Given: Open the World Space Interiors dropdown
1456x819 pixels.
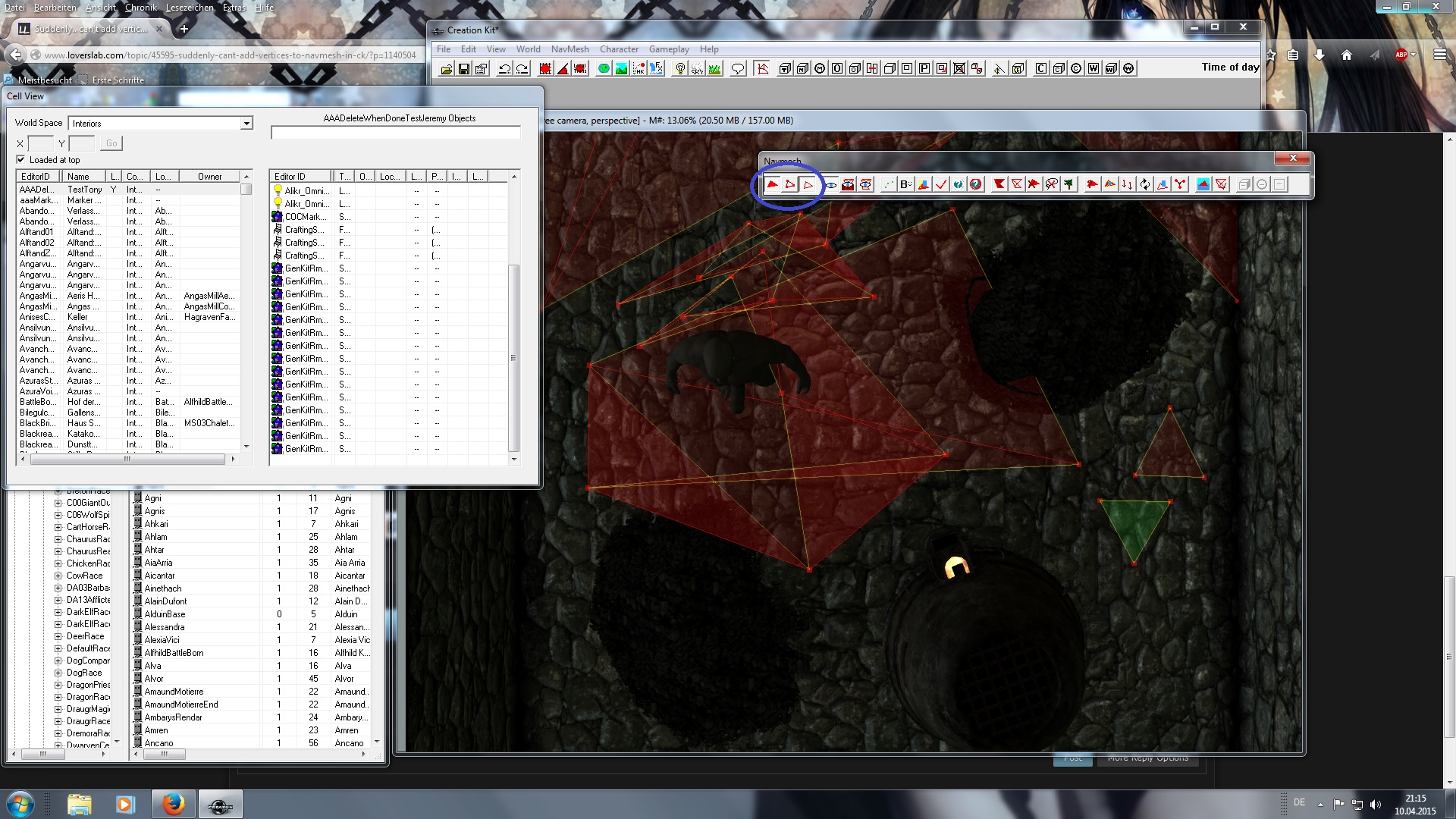Looking at the screenshot, I should point(246,124).
